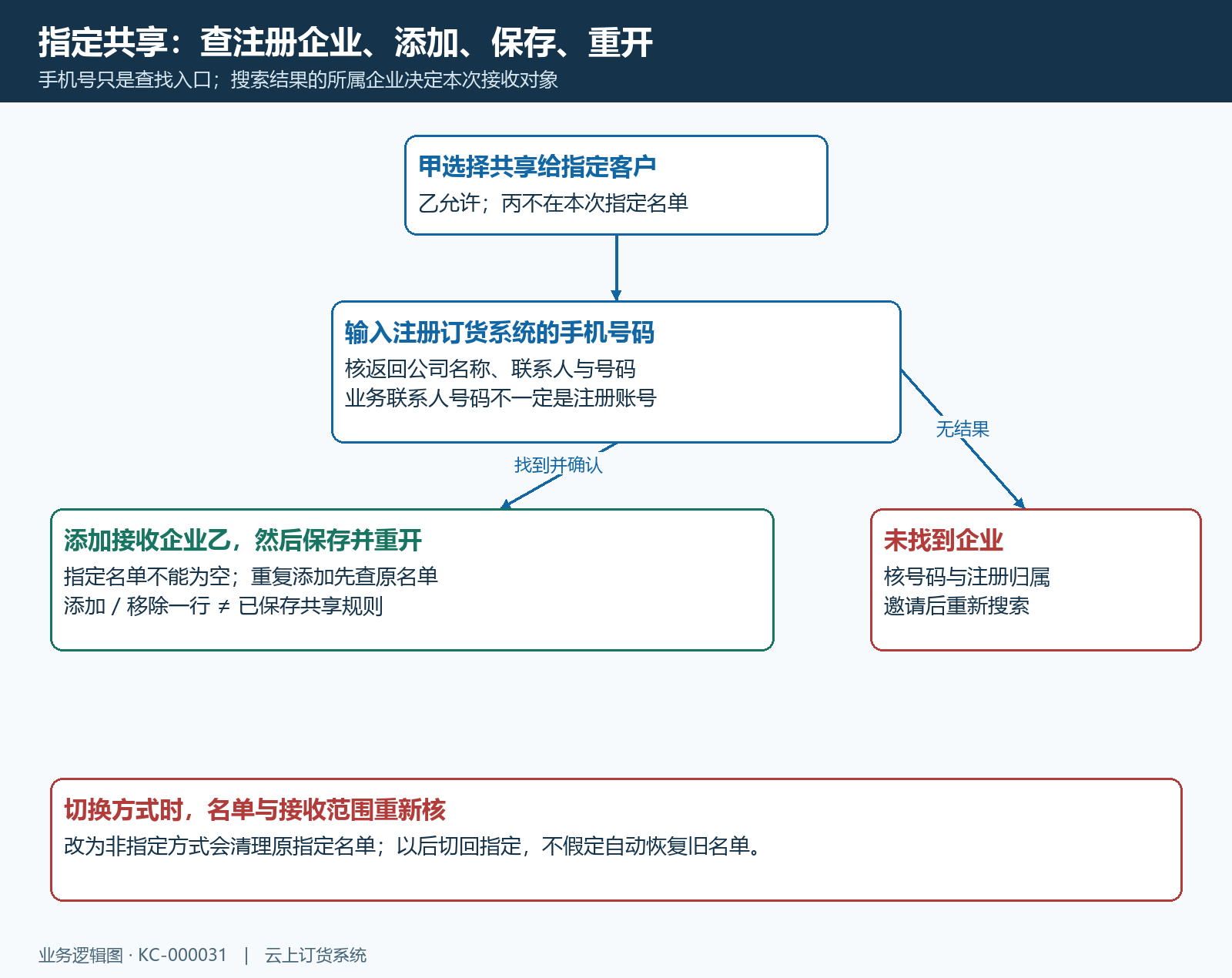The image size is (1232, 978).
Task: Click the footer text 业务逻辑图 · KC-000031
Action: (133, 956)
